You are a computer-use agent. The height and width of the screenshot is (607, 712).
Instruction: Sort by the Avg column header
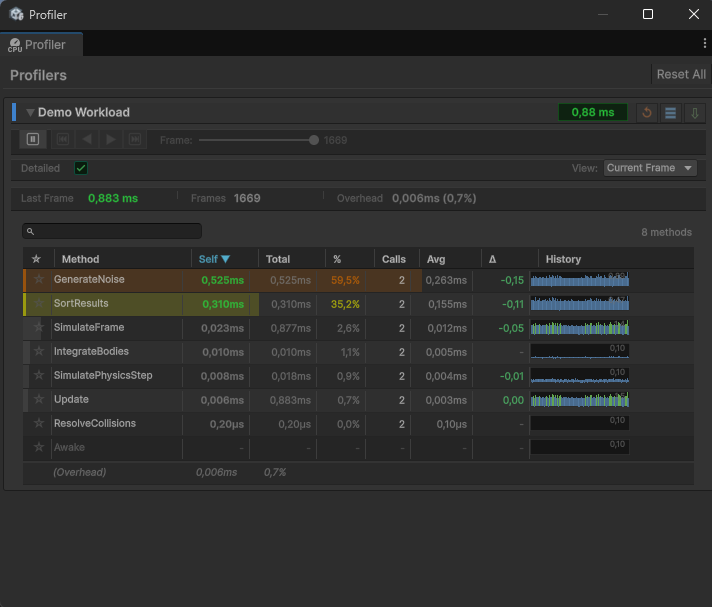click(x=436, y=259)
